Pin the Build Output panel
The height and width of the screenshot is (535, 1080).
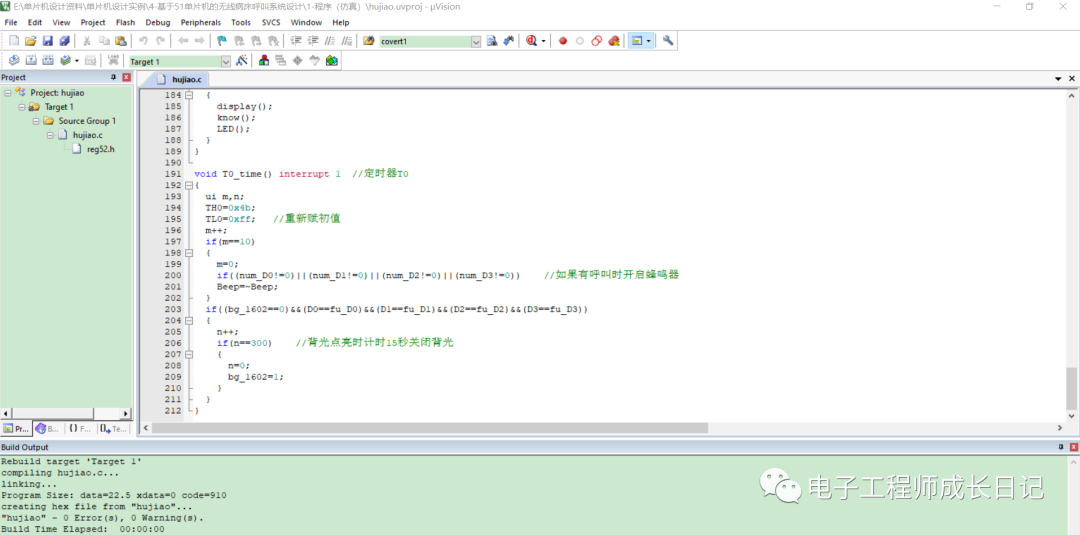[x=1061, y=447]
